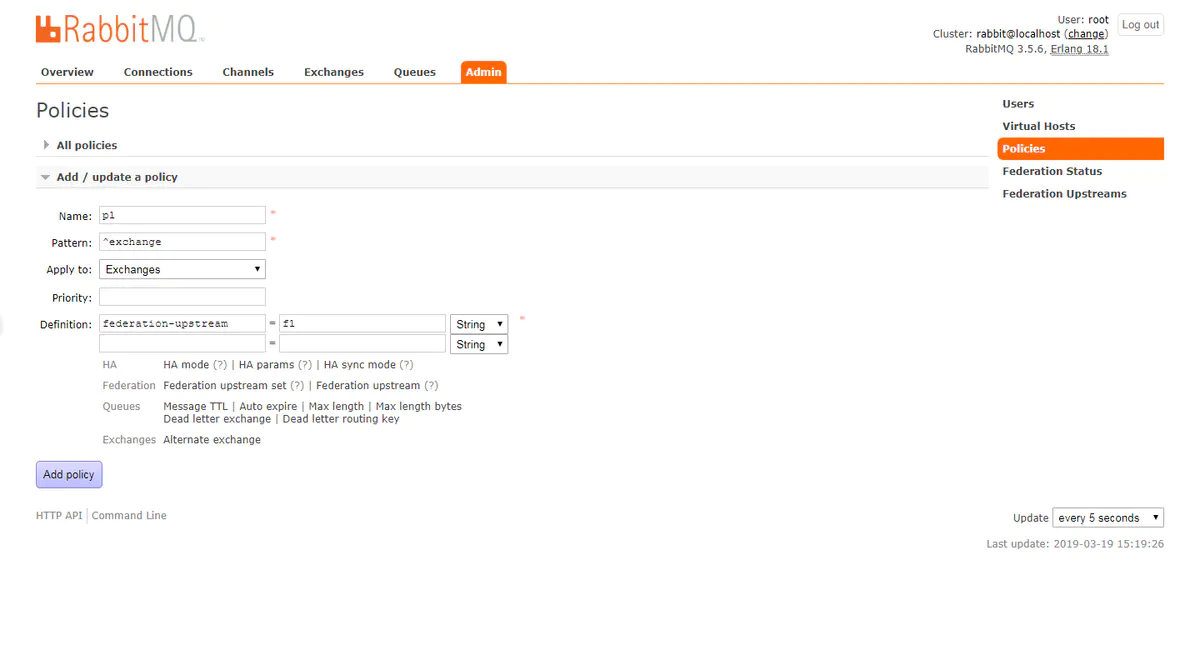Viewport: 1200px width, 665px height.
Task: Click the Log out button
Action: tap(1140, 25)
